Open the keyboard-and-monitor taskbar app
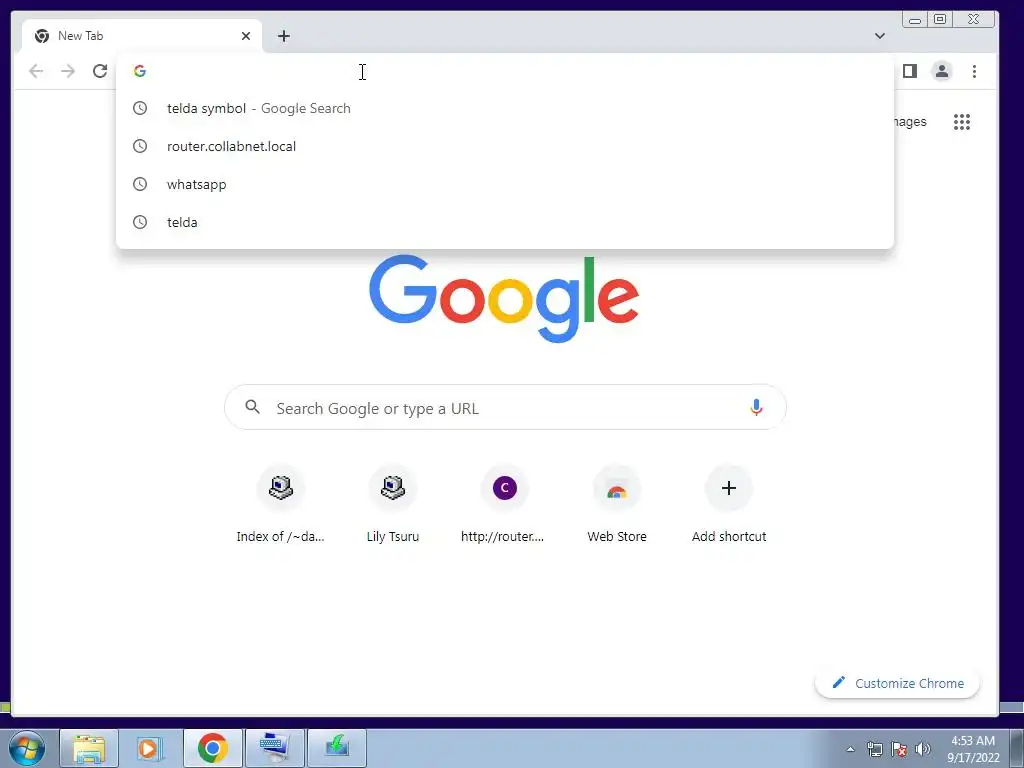This screenshot has height=768, width=1024. (274, 748)
